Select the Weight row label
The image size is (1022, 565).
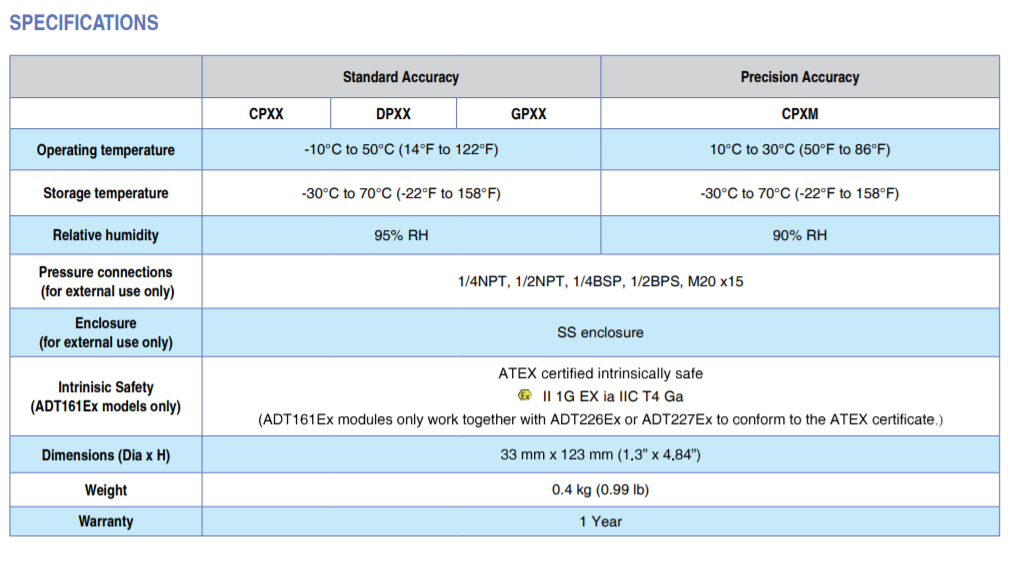[106, 490]
